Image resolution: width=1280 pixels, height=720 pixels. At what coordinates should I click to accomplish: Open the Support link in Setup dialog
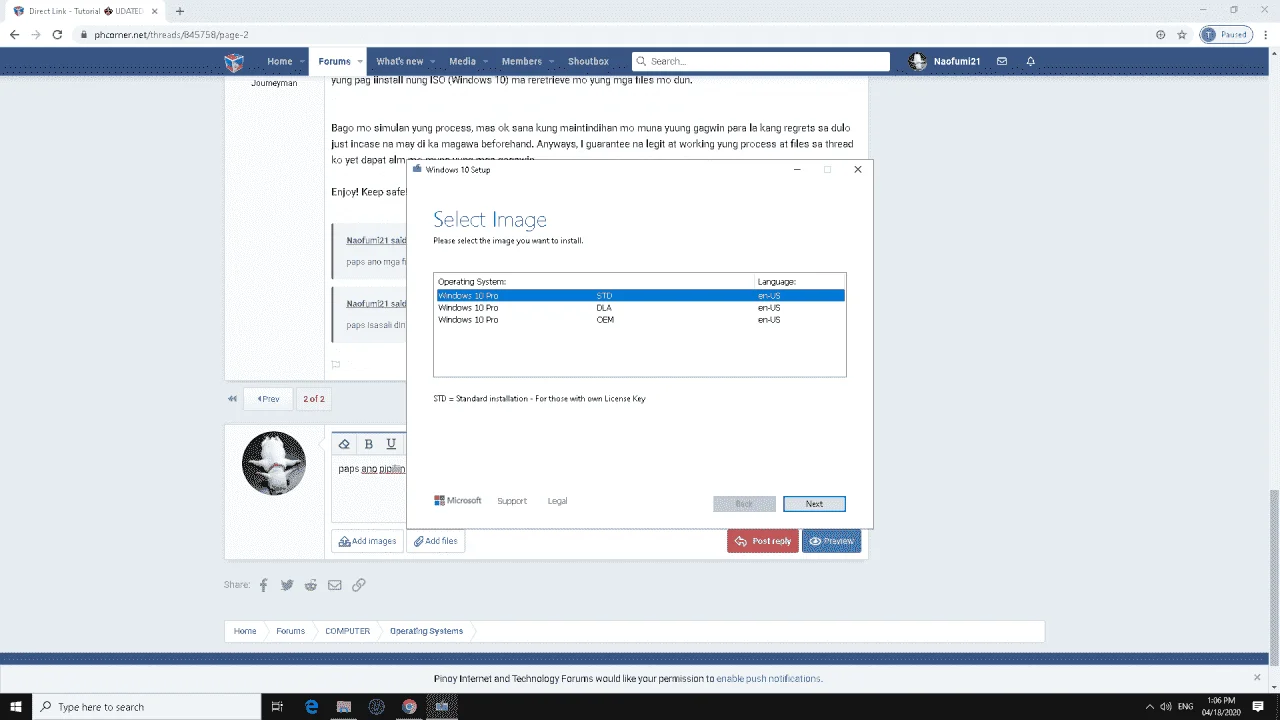pyautogui.click(x=512, y=501)
